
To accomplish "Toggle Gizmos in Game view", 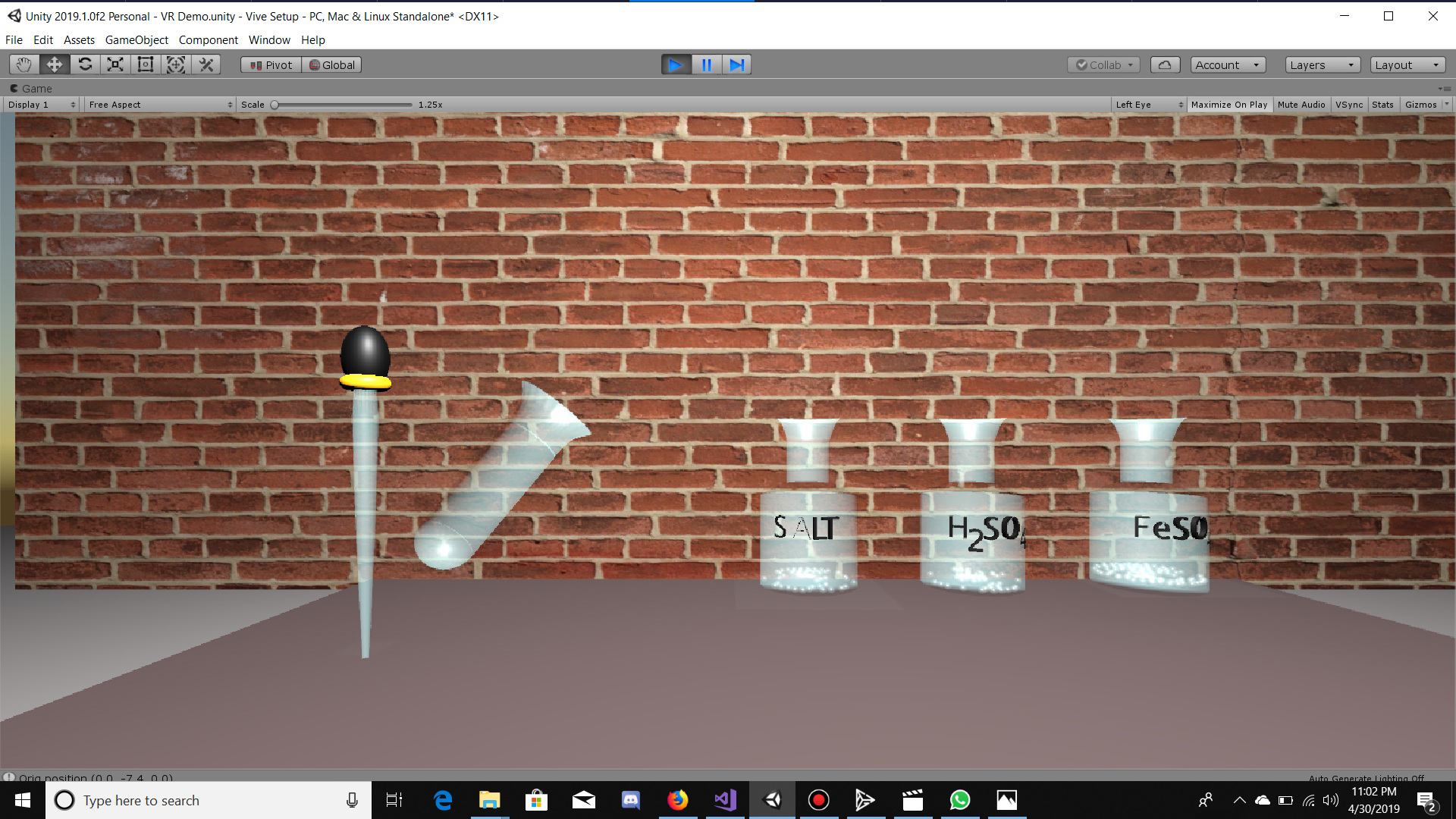I will [x=1420, y=105].
